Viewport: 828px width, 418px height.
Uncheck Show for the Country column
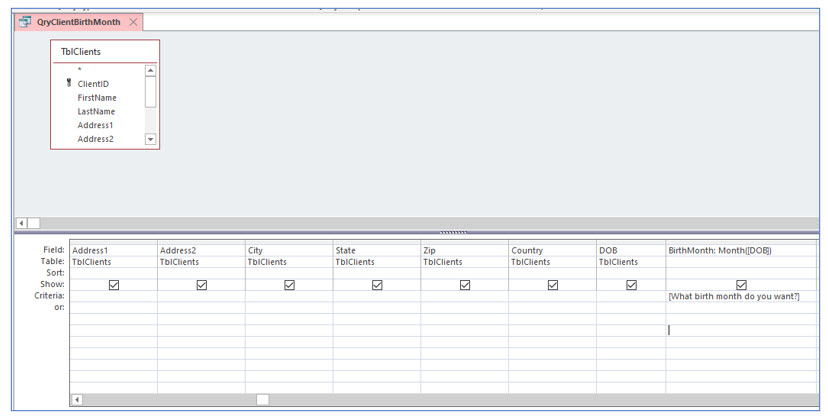click(x=553, y=285)
